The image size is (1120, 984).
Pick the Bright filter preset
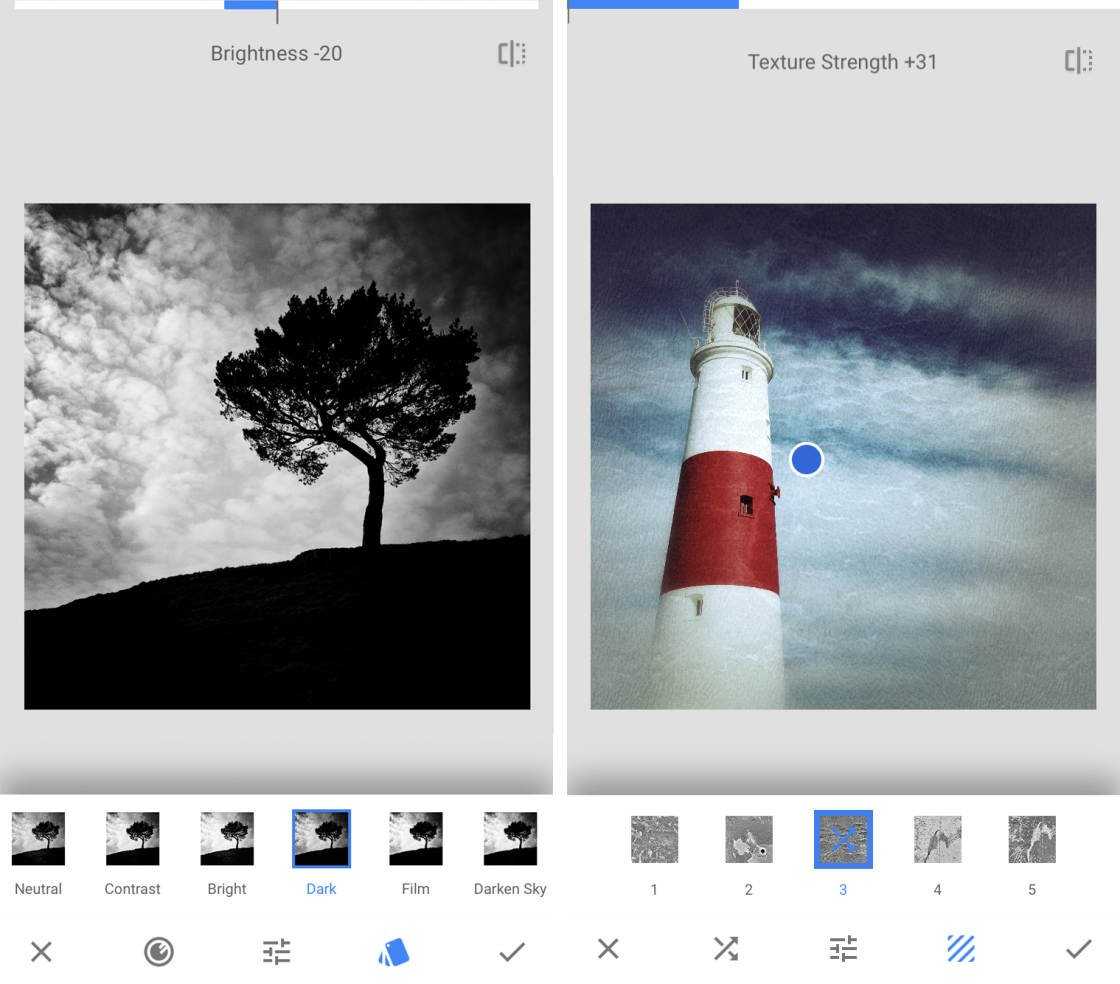pyautogui.click(x=227, y=839)
